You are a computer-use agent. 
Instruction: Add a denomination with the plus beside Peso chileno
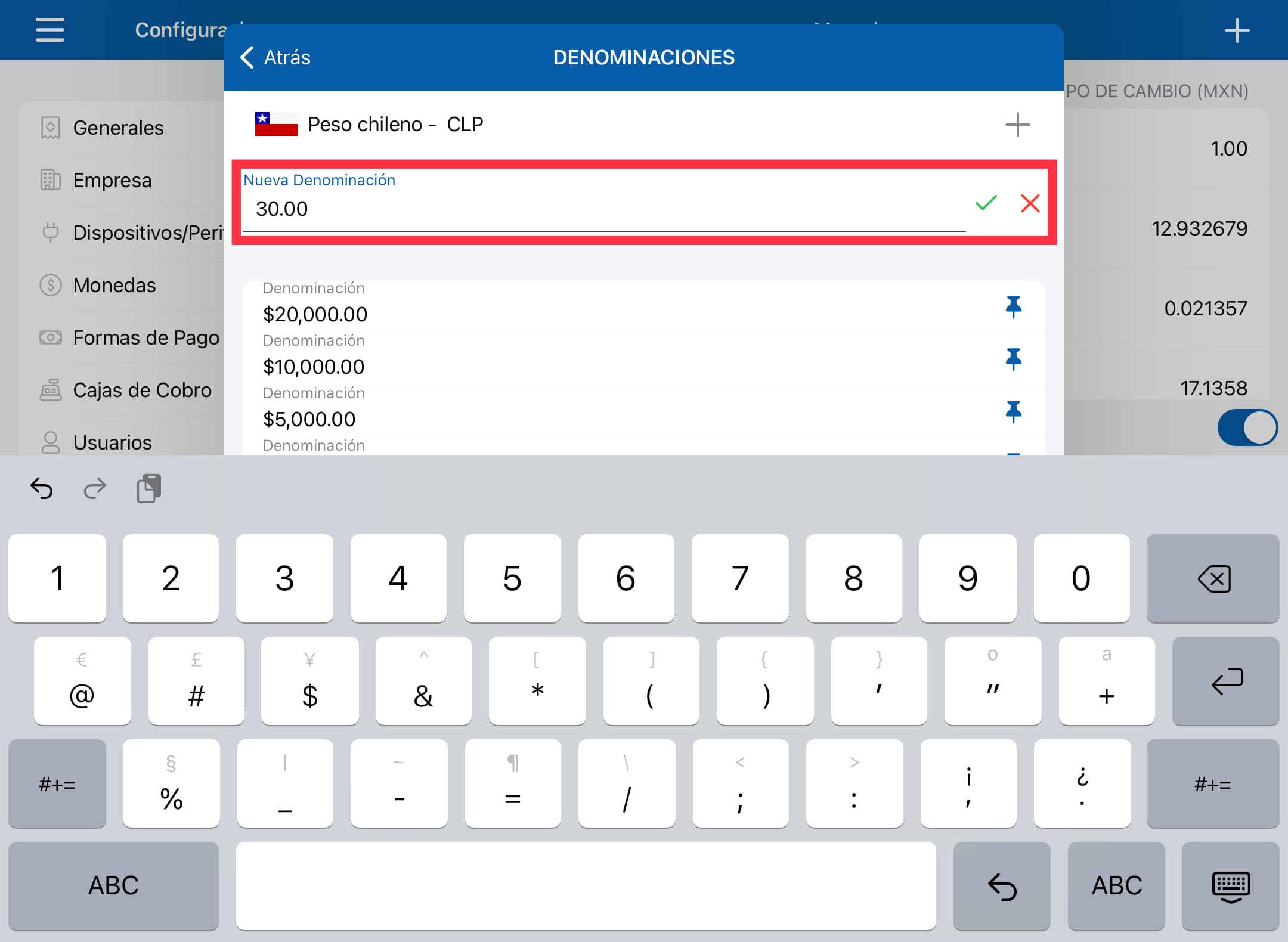click(x=1017, y=125)
